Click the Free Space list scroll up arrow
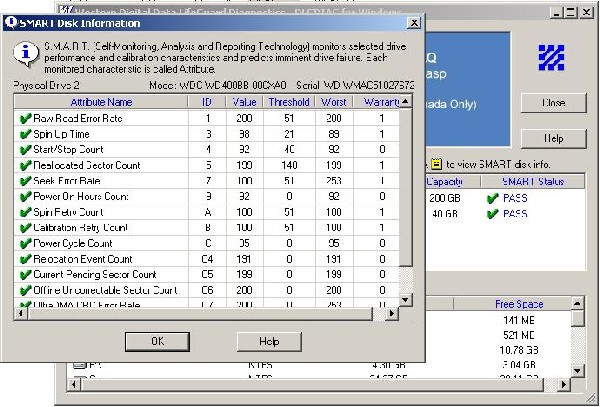600x407 pixels. point(578,304)
